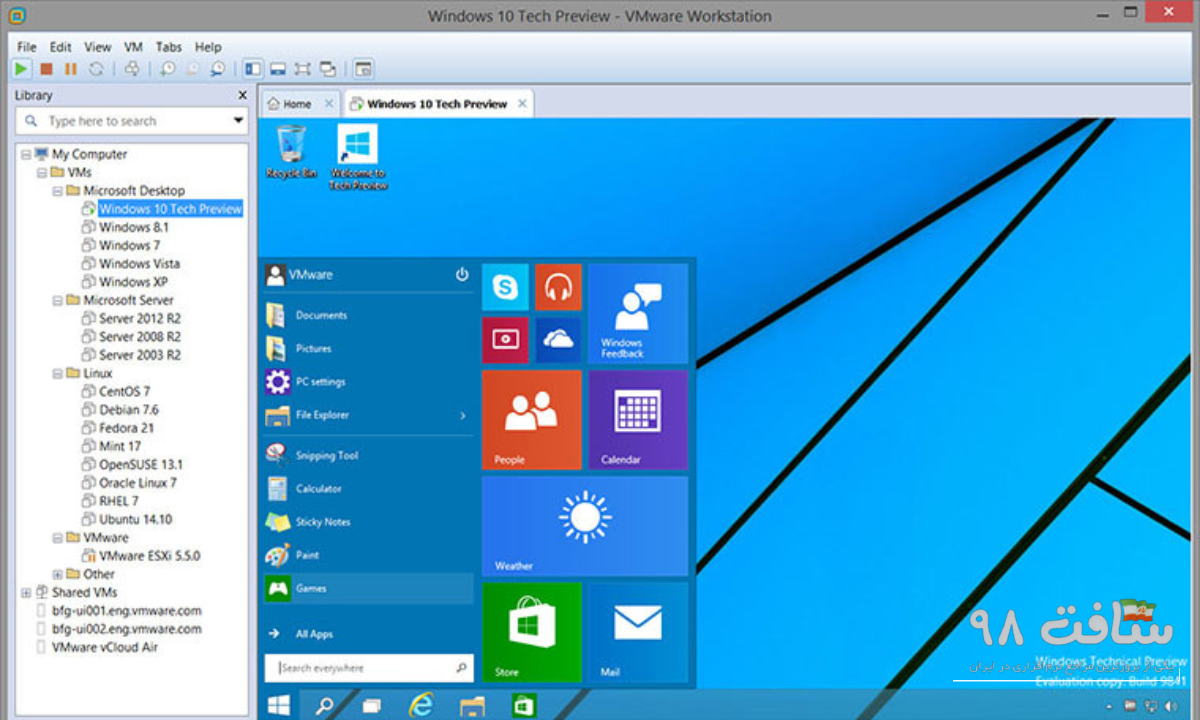This screenshot has width=1200, height=720.
Task: Collapse the VMware folder node
Action: click(x=58, y=537)
